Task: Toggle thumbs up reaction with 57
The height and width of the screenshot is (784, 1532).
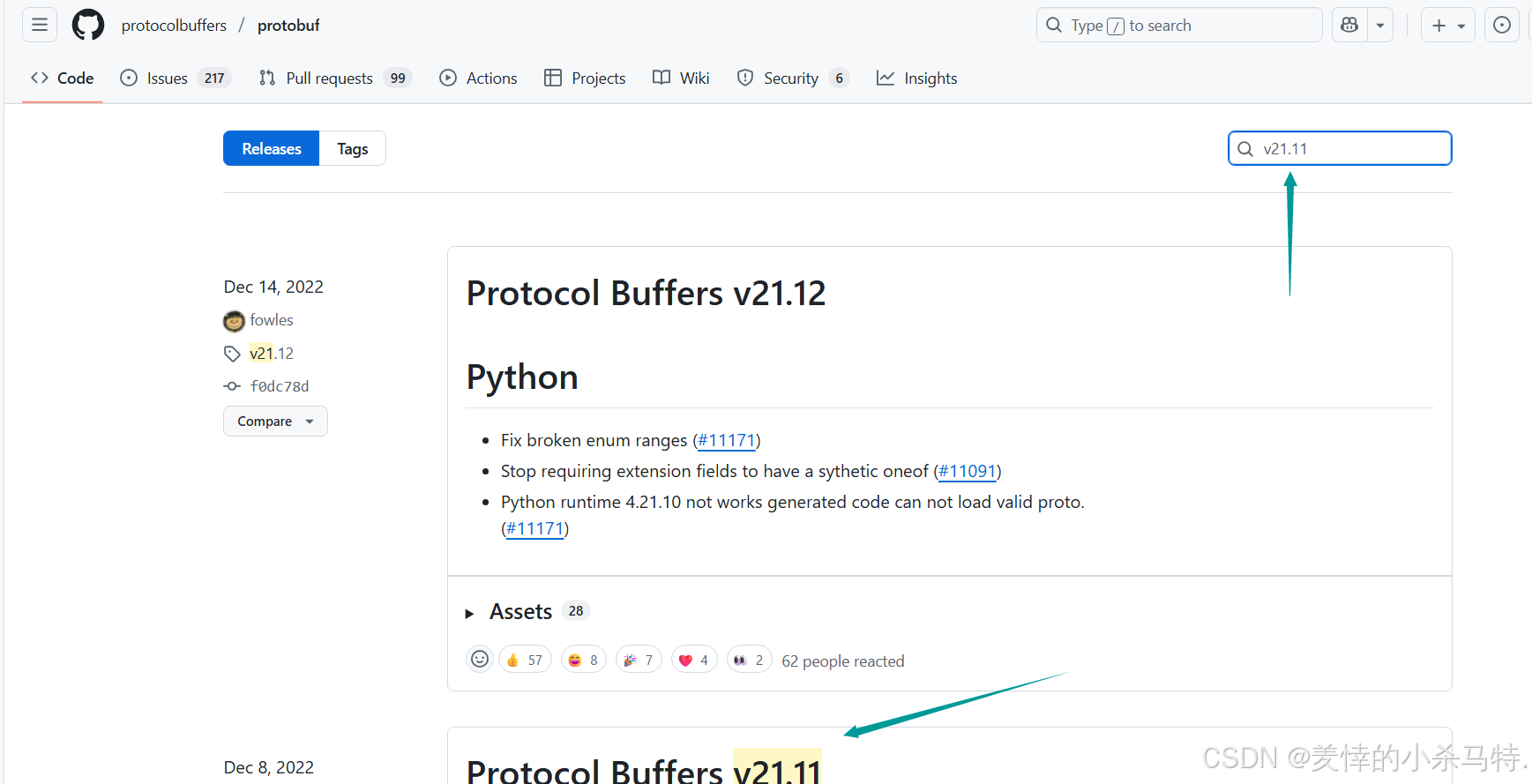Action: pyautogui.click(x=525, y=660)
